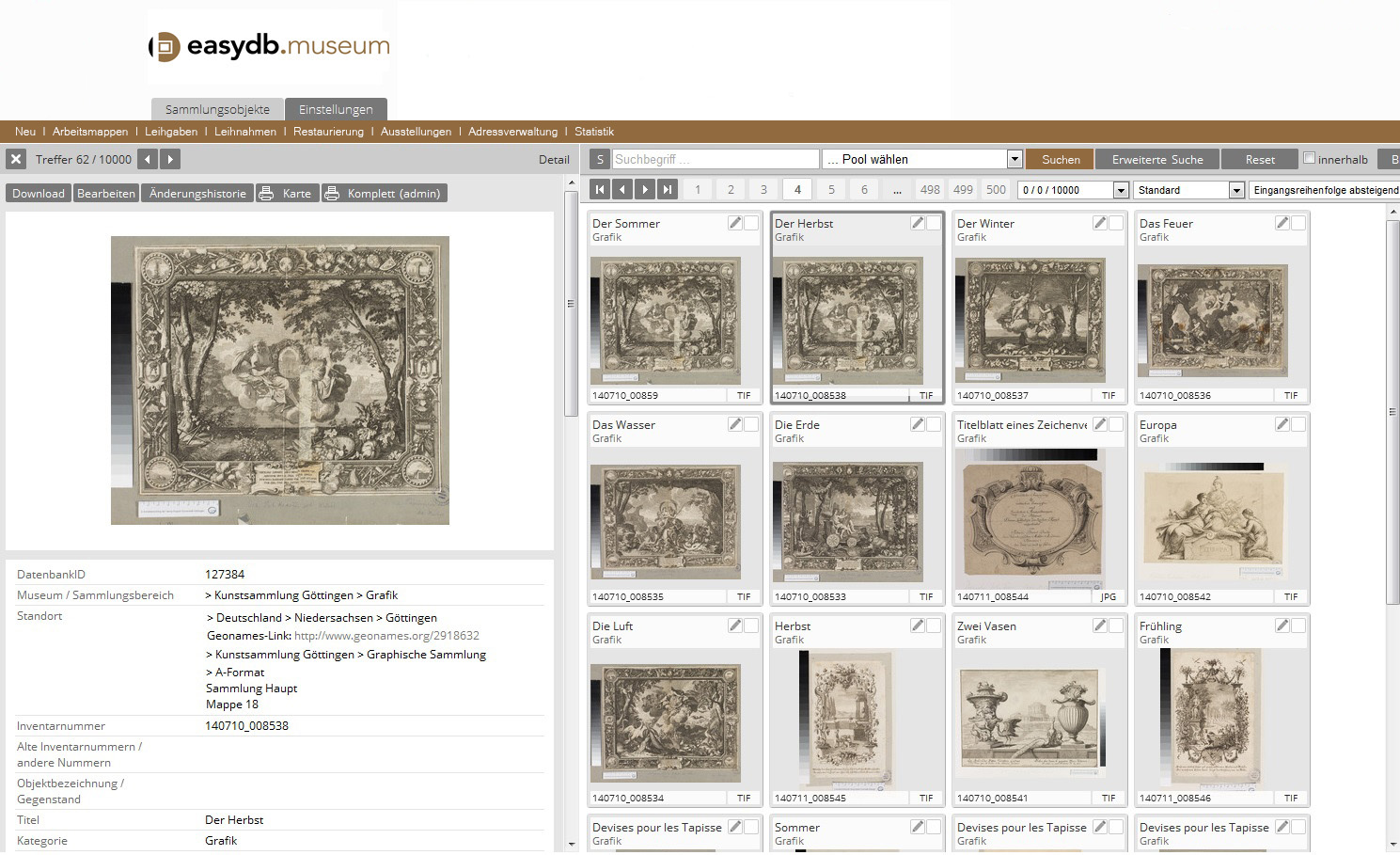Image resolution: width=1400 pixels, height=855 pixels.
Task: Click the Suchen button
Action: click(x=1061, y=159)
